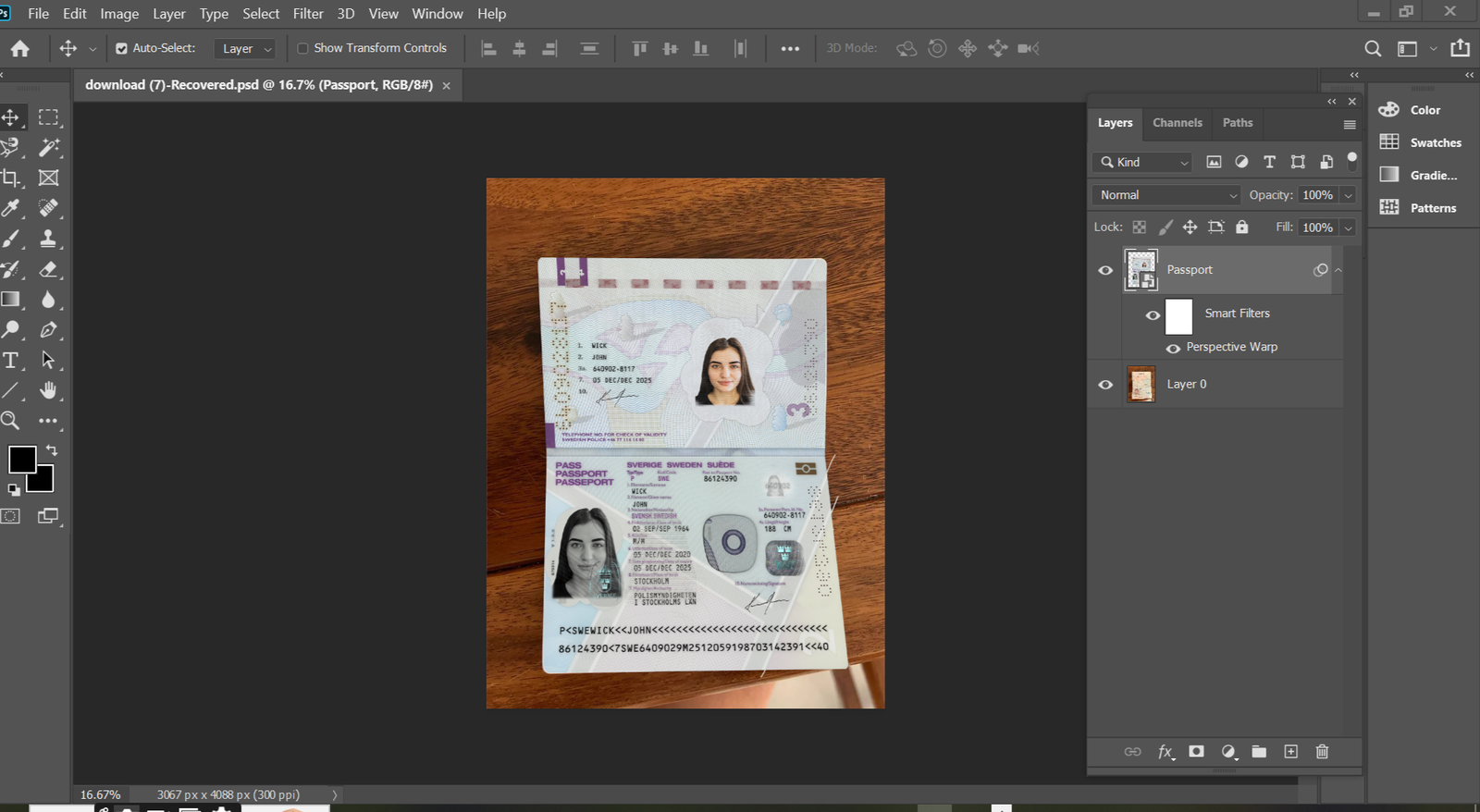Toggle Perspective Warp filter visibility
1480x812 pixels.
tap(1173, 349)
